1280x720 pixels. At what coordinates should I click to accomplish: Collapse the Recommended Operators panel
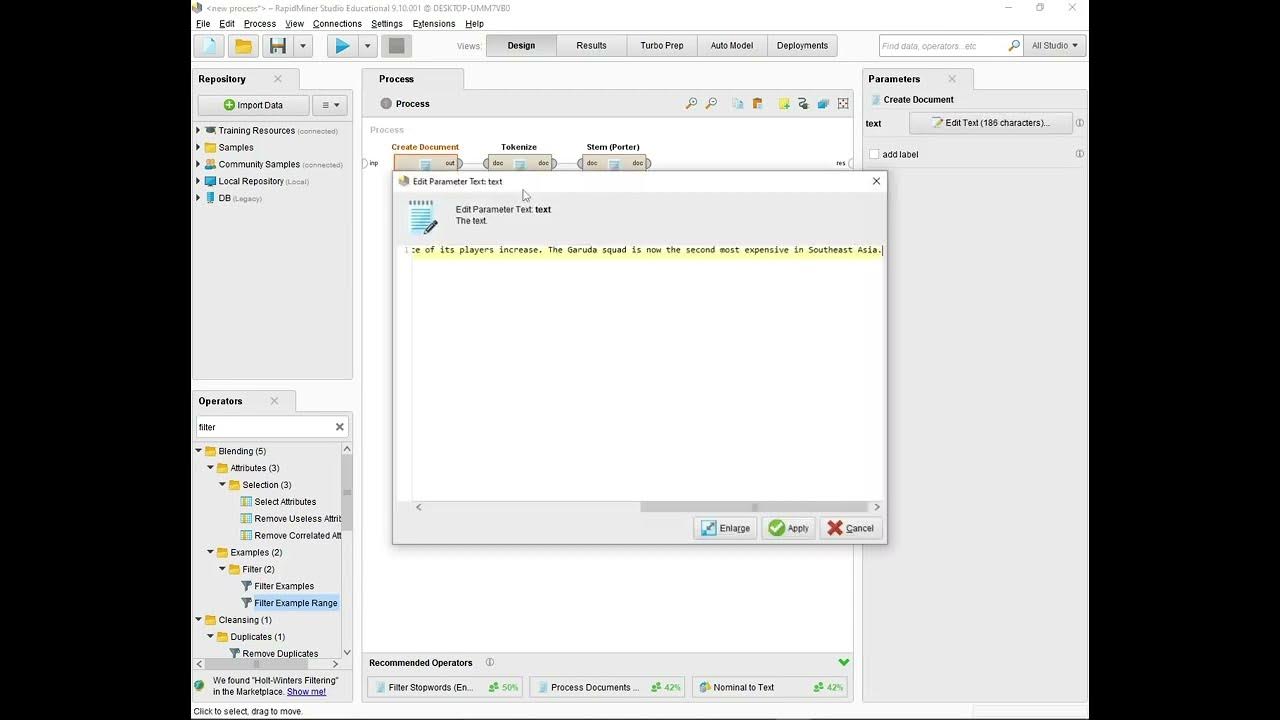[x=844, y=662]
